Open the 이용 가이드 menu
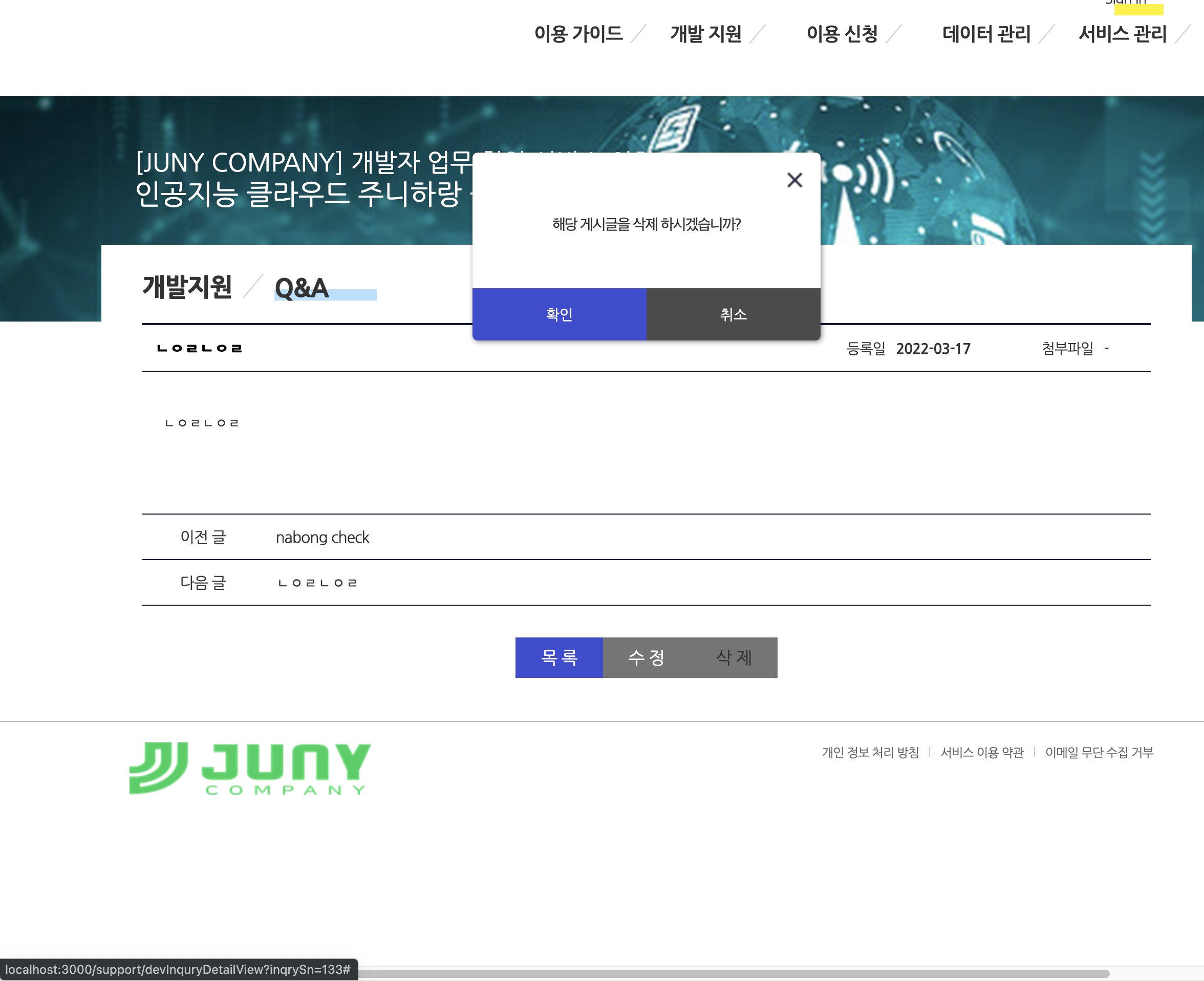 click(x=578, y=34)
